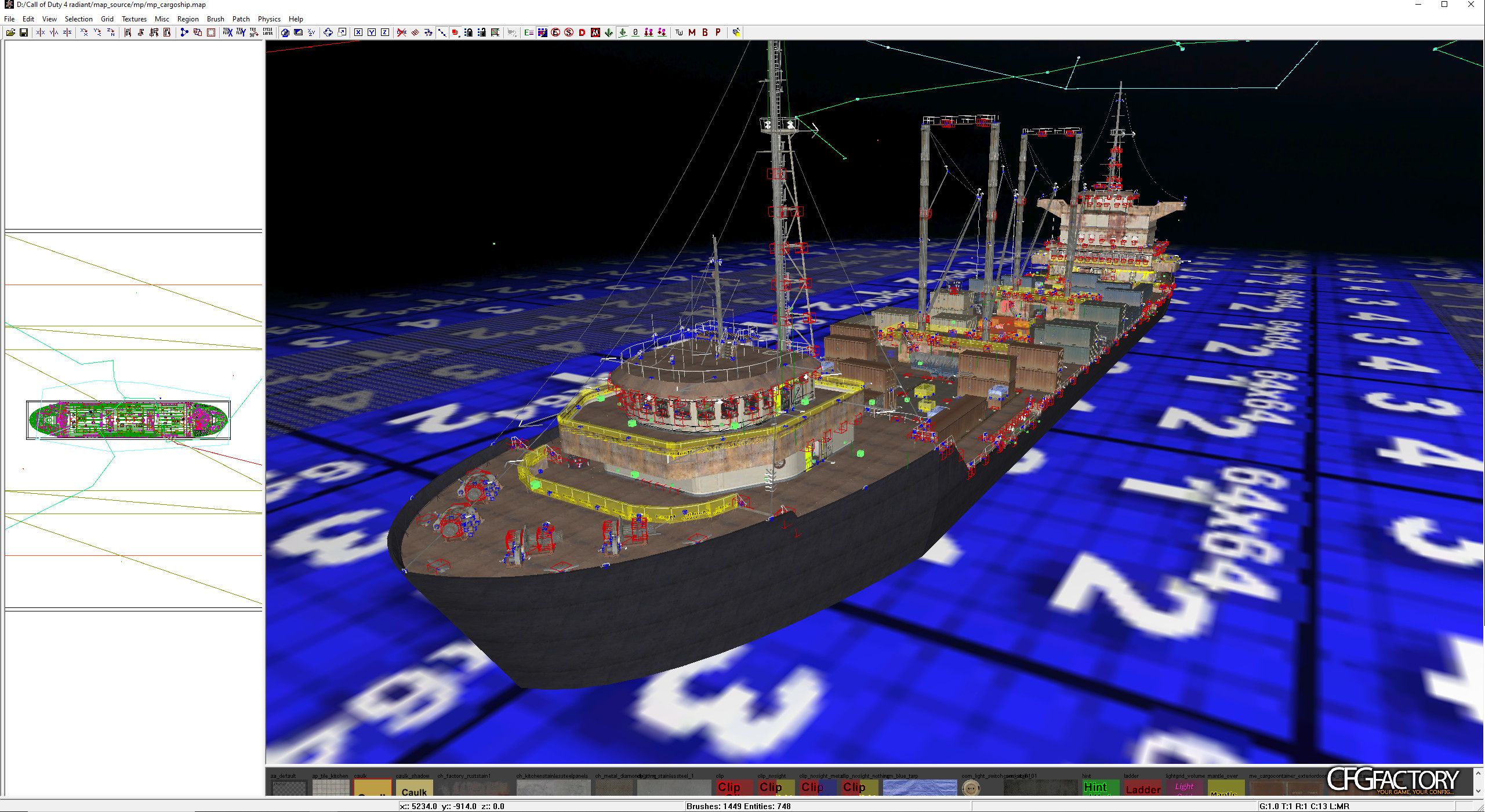
Task: Open the Selection menu
Action: [x=78, y=19]
